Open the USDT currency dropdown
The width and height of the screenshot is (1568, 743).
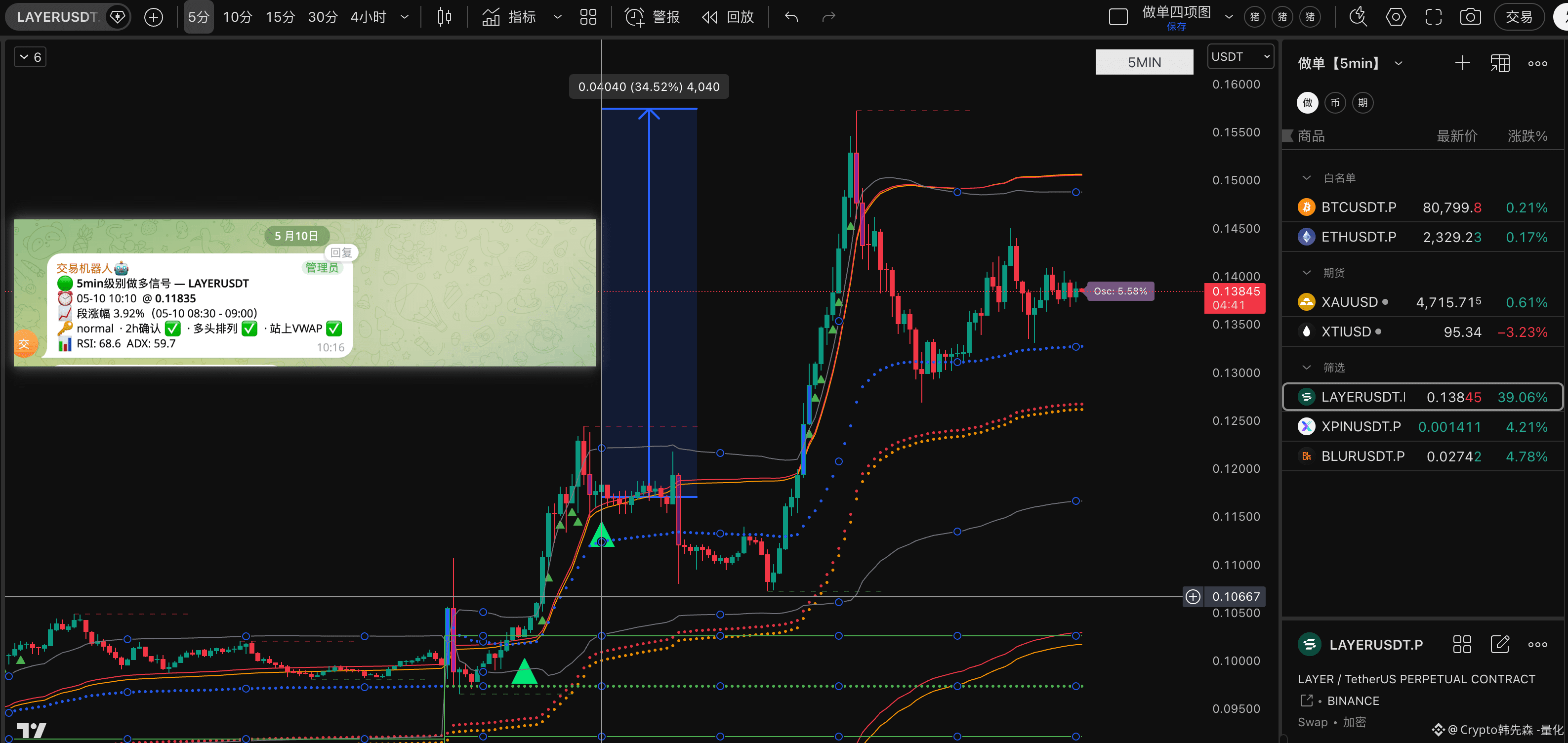(1240, 57)
